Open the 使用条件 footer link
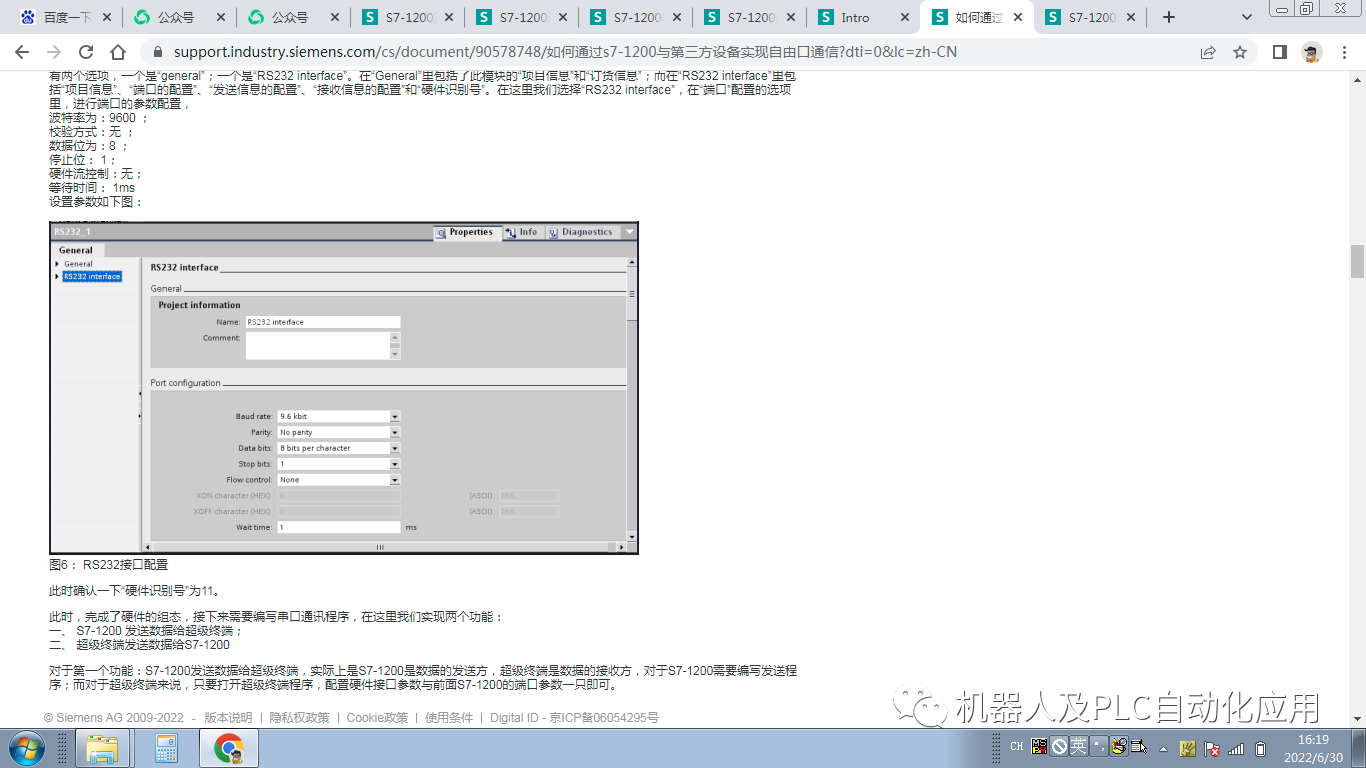The image size is (1366, 768). tap(449, 718)
